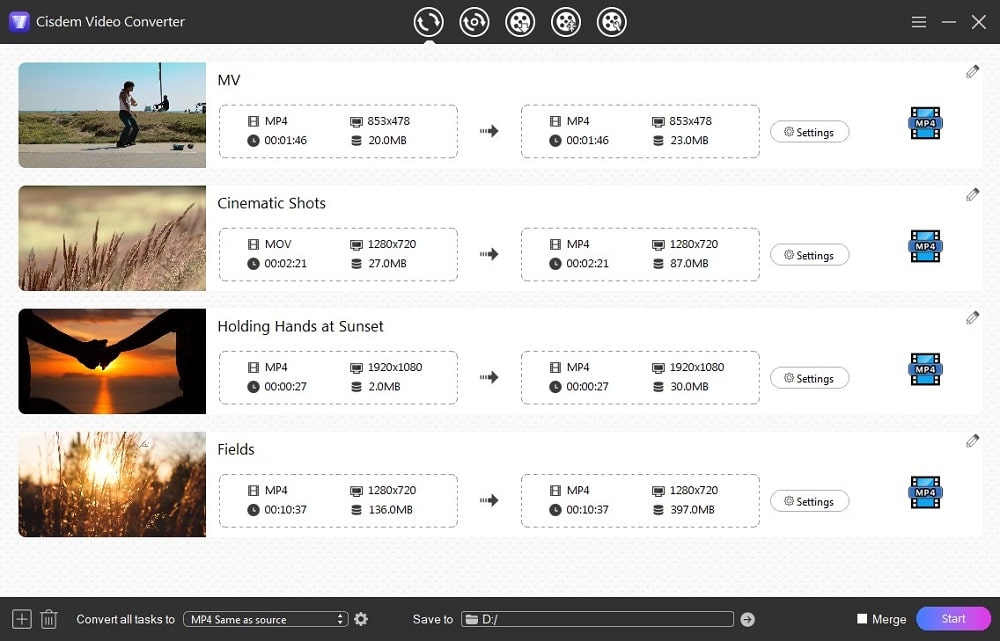1000x641 pixels.
Task: Rename Fields using its pencil icon
Action: [x=971, y=440]
